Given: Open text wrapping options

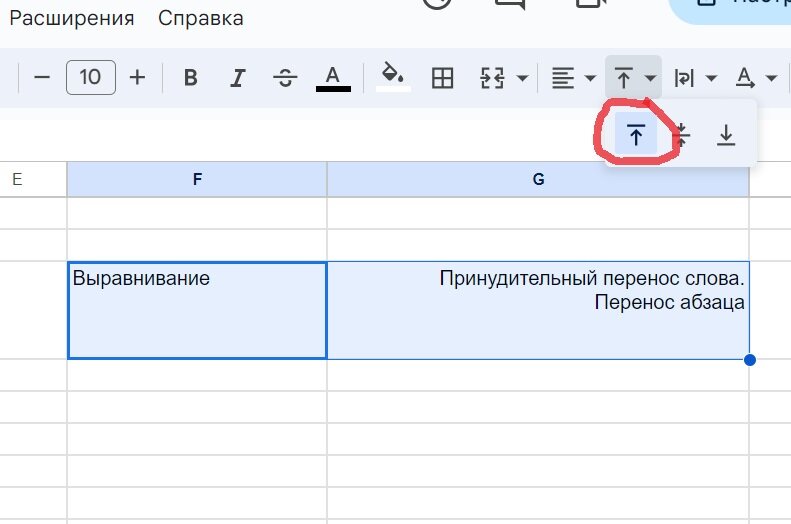Looking at the screenshot, I should coord(684,78).
